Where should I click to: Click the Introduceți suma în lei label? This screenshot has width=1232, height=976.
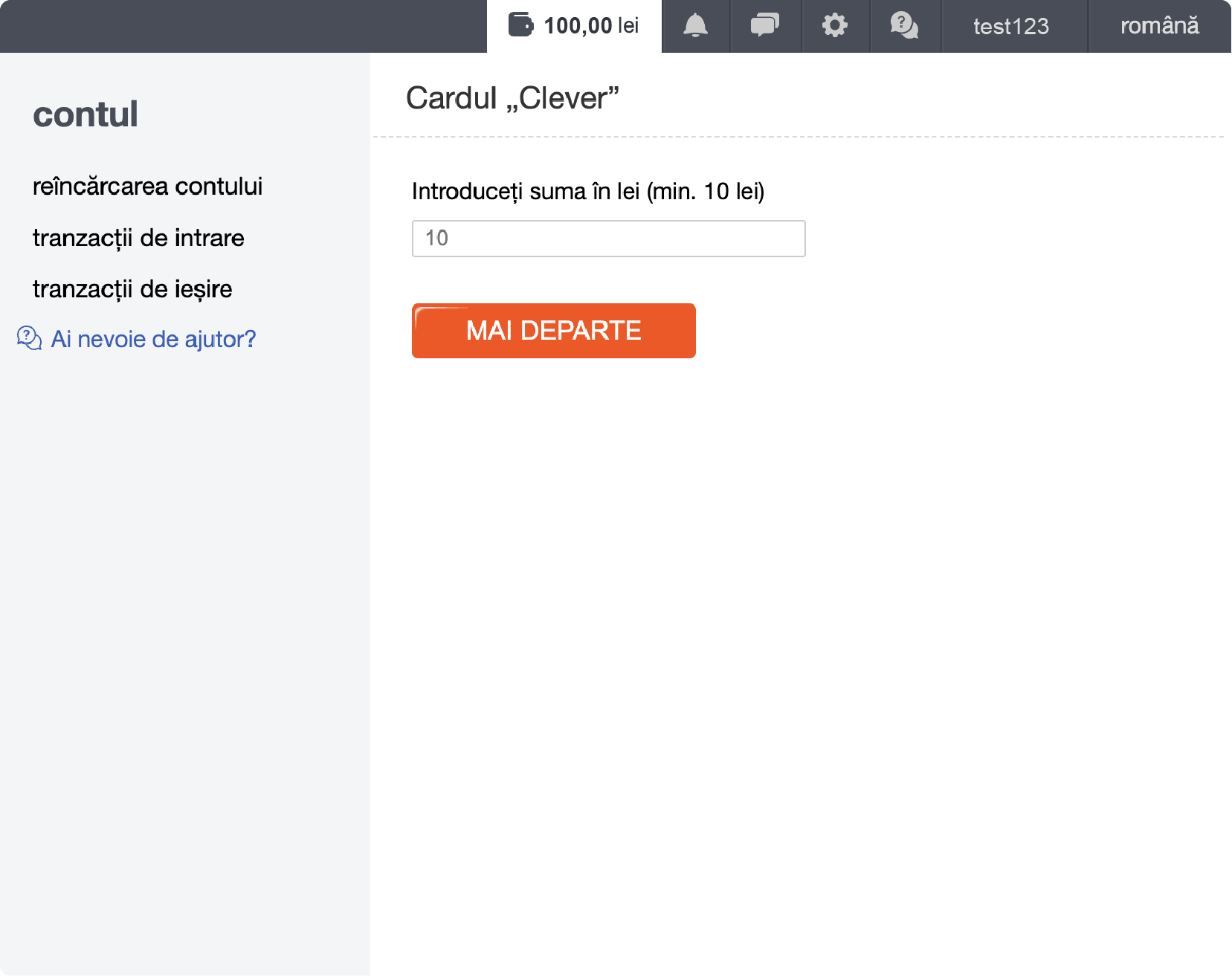588,192
